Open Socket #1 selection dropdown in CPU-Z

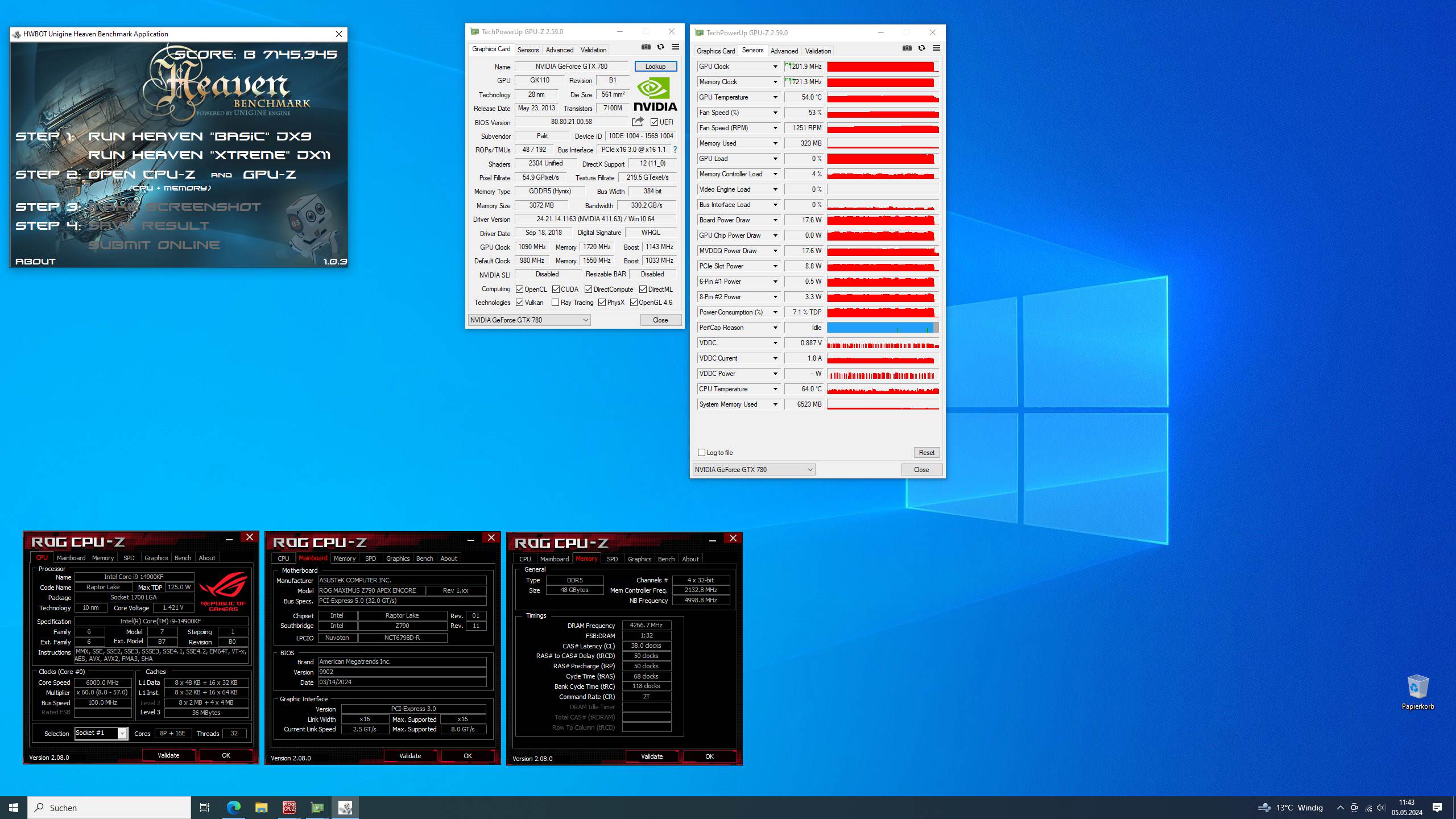click(101, 733)
